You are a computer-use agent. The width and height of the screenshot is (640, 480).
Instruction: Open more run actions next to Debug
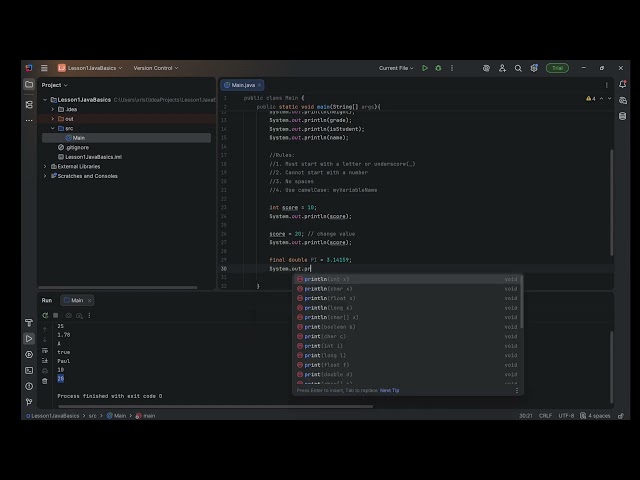click(x=452, y=68)
